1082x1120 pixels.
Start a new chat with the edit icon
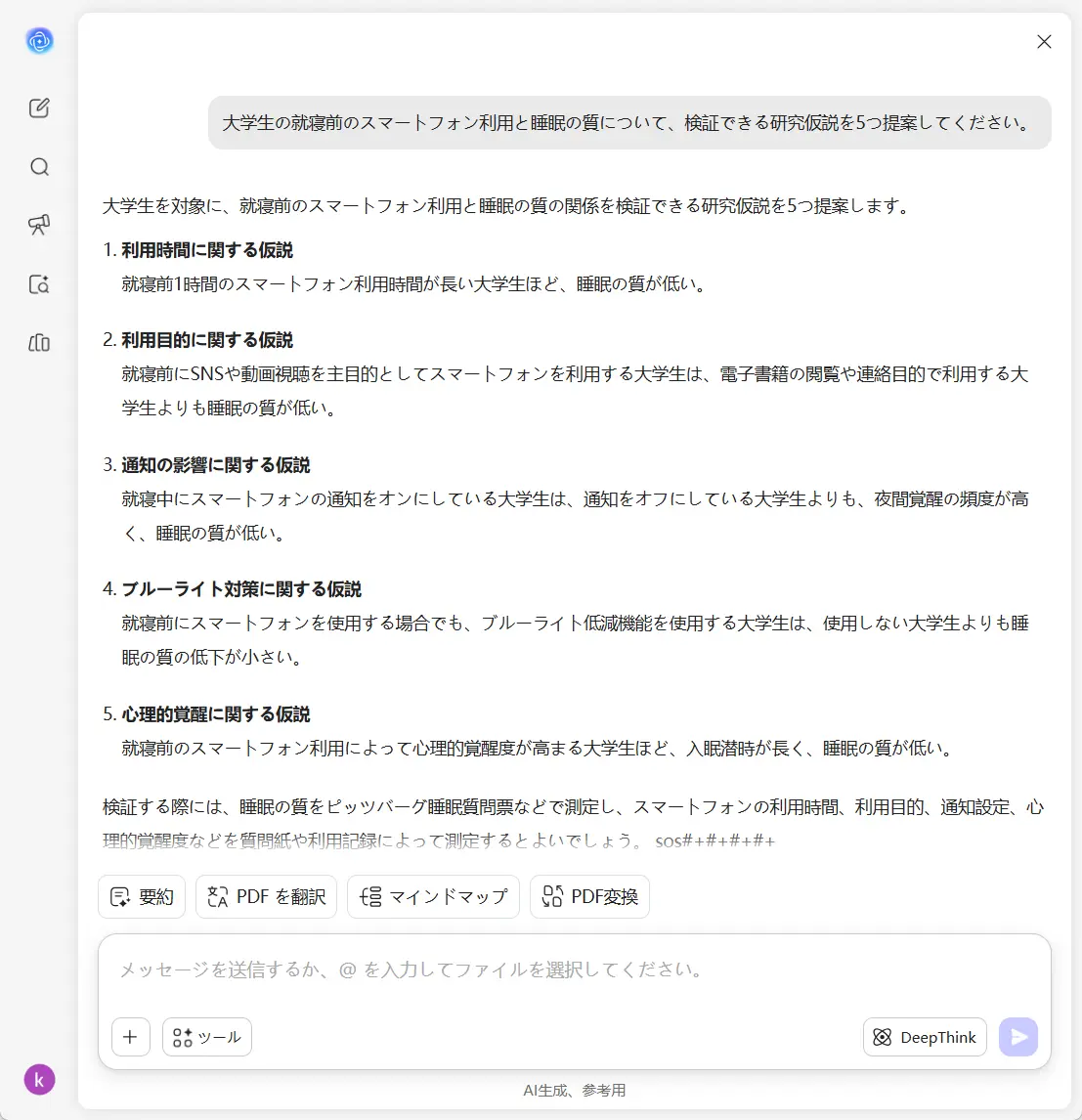(39, 108)
